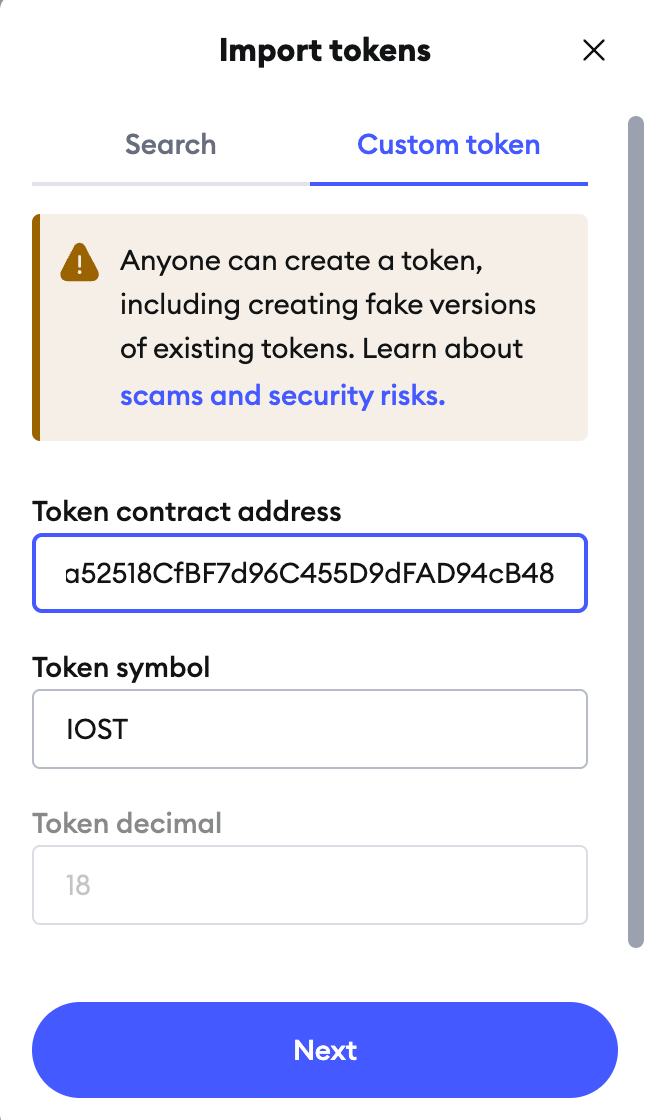The image size is (646, 1120).
Task: Click the Next button
Action: [x=324, y=1050]
